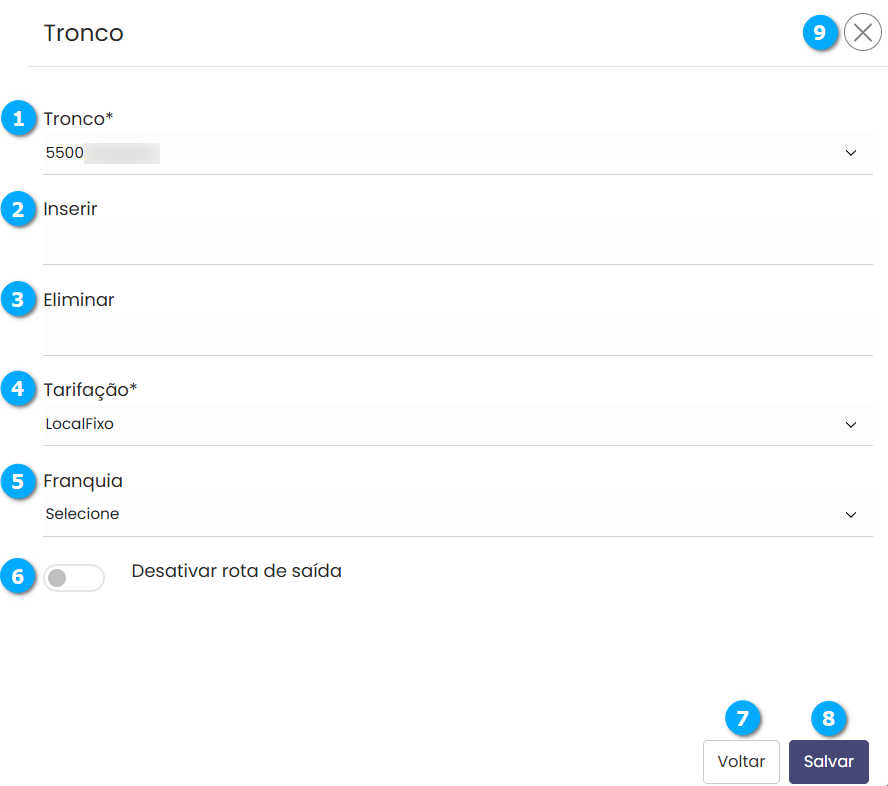
Task: Click the numbered badge 5 beside Franquia
Action: 18,481
